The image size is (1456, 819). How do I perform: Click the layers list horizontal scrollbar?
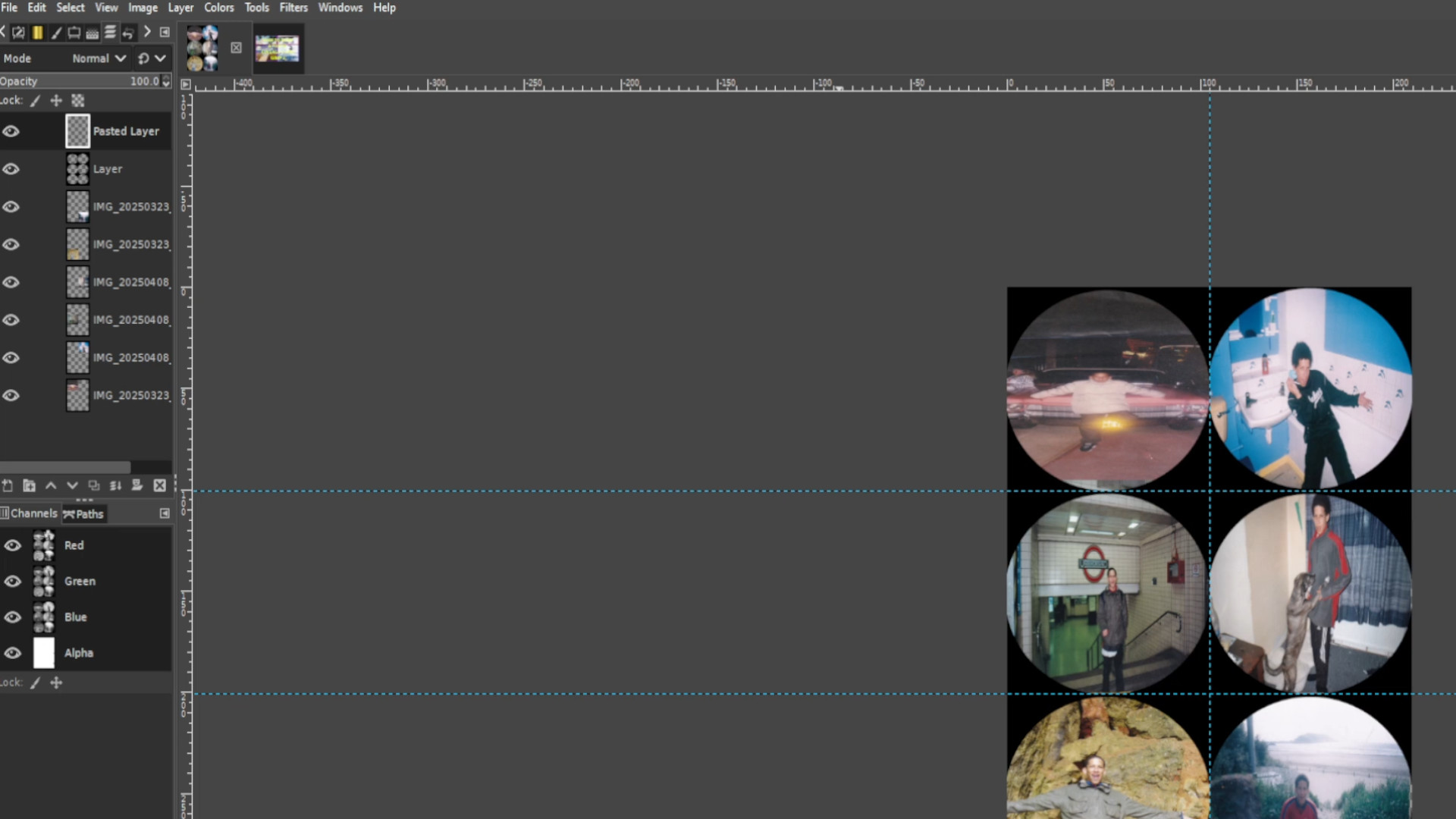(x=65, y=467)
